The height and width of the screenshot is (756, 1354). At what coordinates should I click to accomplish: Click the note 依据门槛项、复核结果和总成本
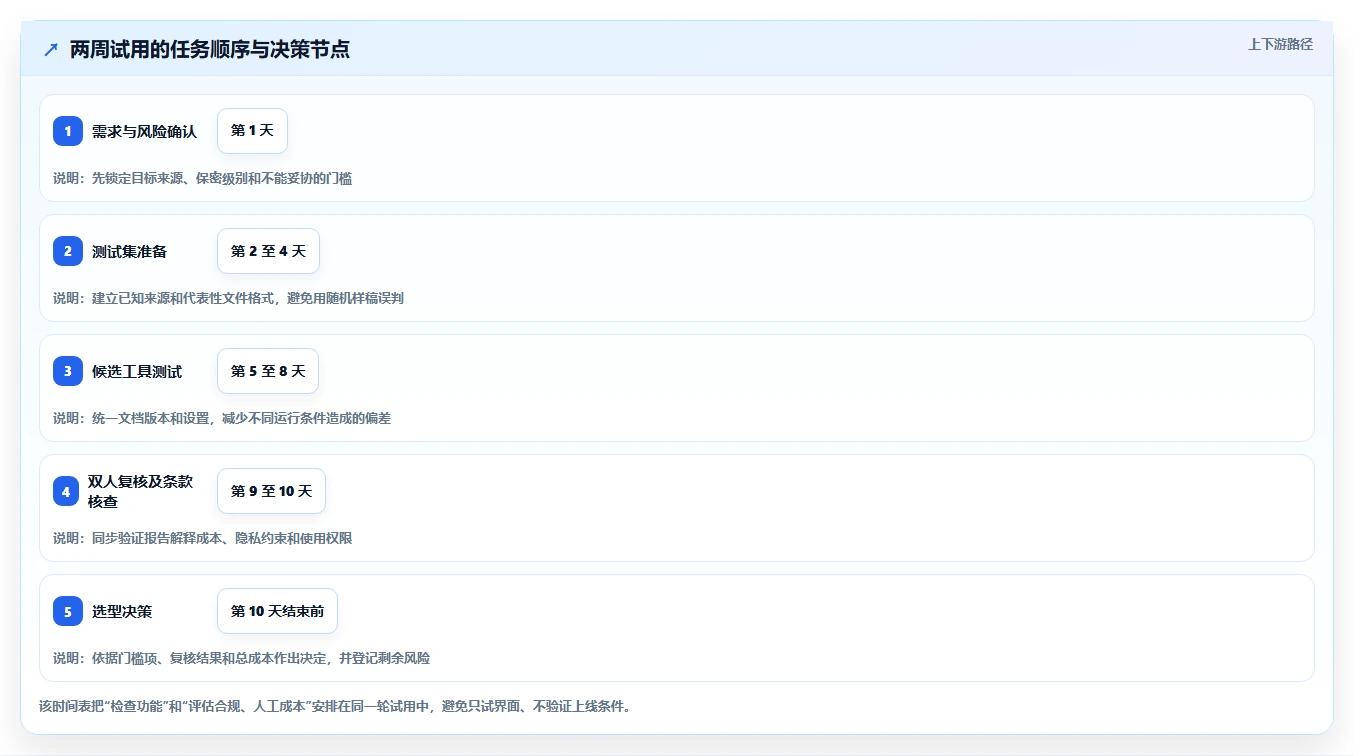241,658
